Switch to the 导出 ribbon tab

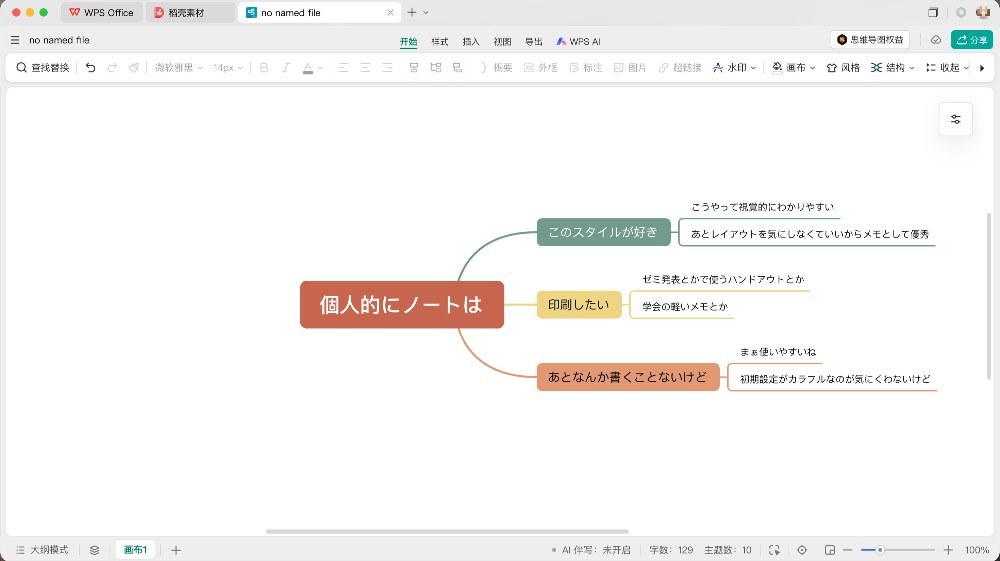click(534, 41)
